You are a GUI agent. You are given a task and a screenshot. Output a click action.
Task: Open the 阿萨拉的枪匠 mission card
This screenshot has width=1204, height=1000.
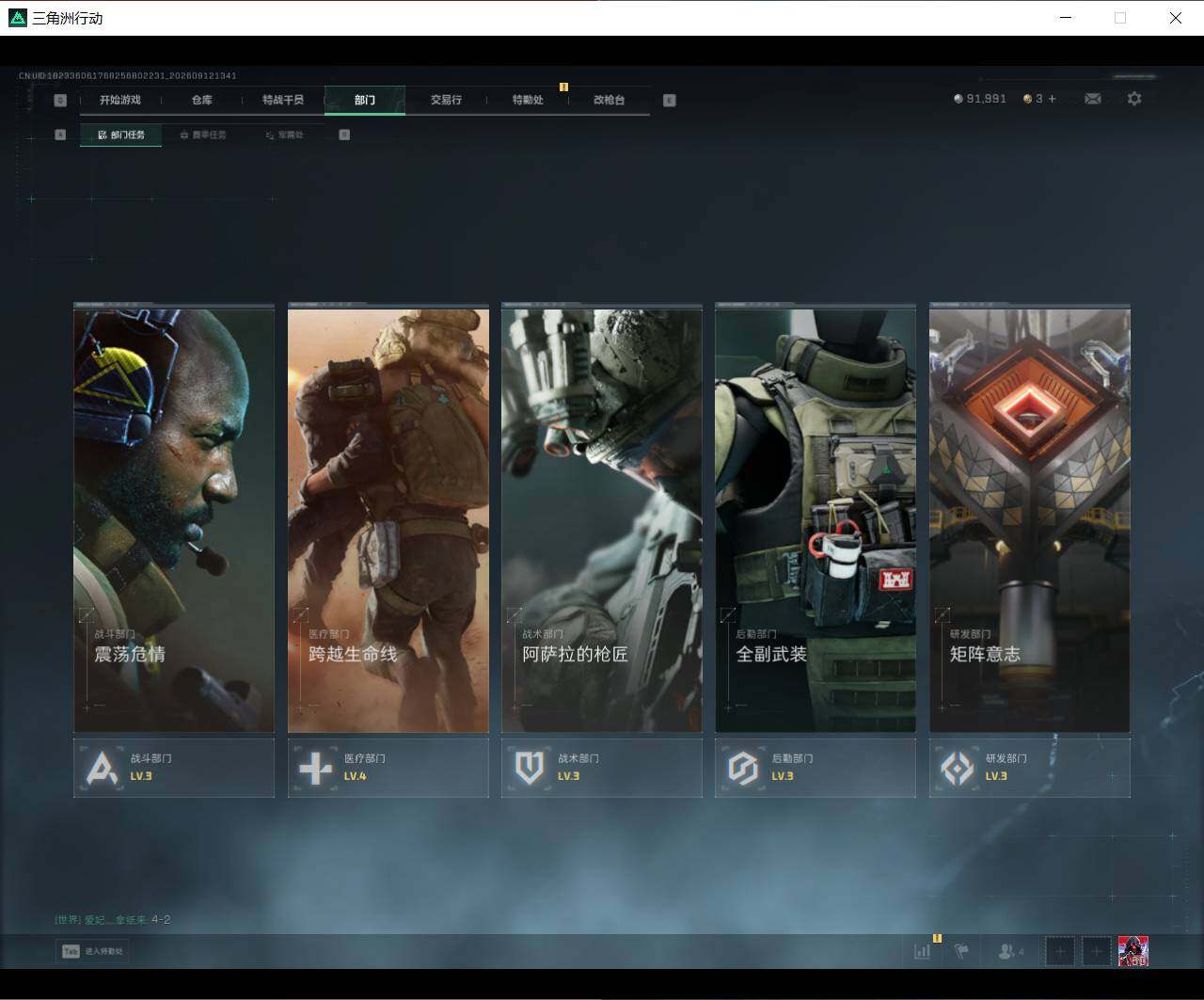[602, 517]
